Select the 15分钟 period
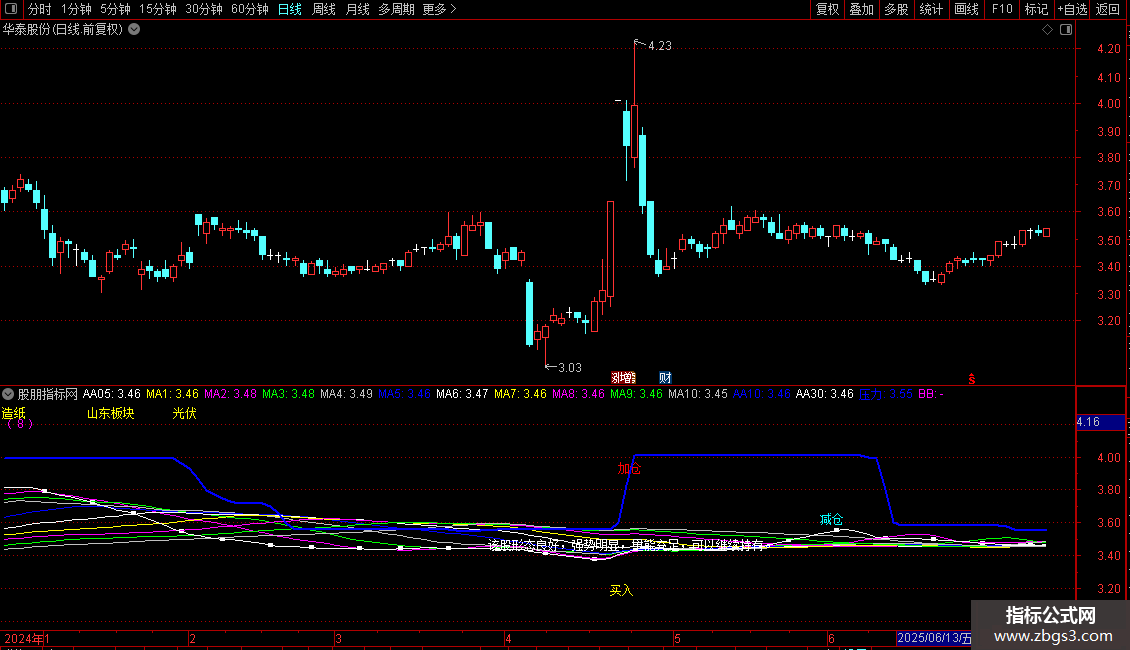 [x=158, y=9]
